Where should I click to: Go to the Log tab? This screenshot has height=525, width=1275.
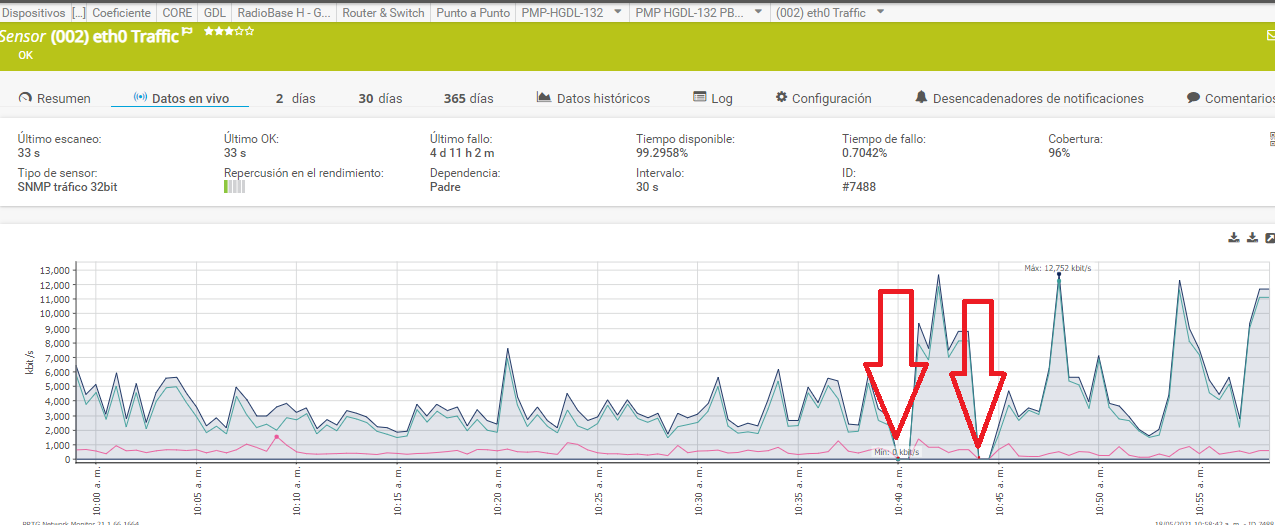point(712,98)
